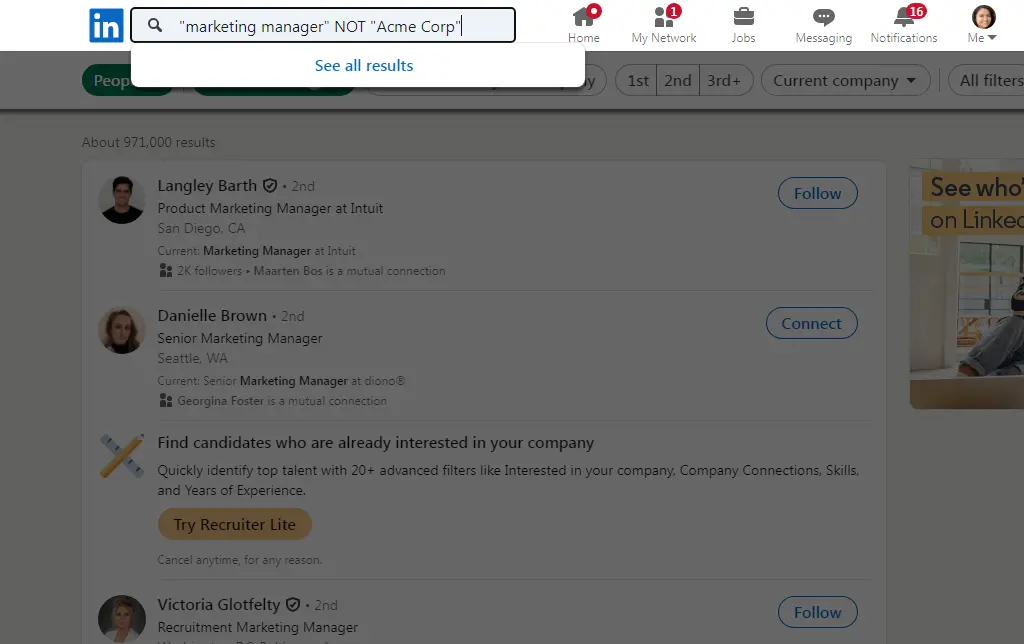Connect with Danielle Brown
Image resolution: width=1024 pixels, height=644 pixels.
click(811, 323)
